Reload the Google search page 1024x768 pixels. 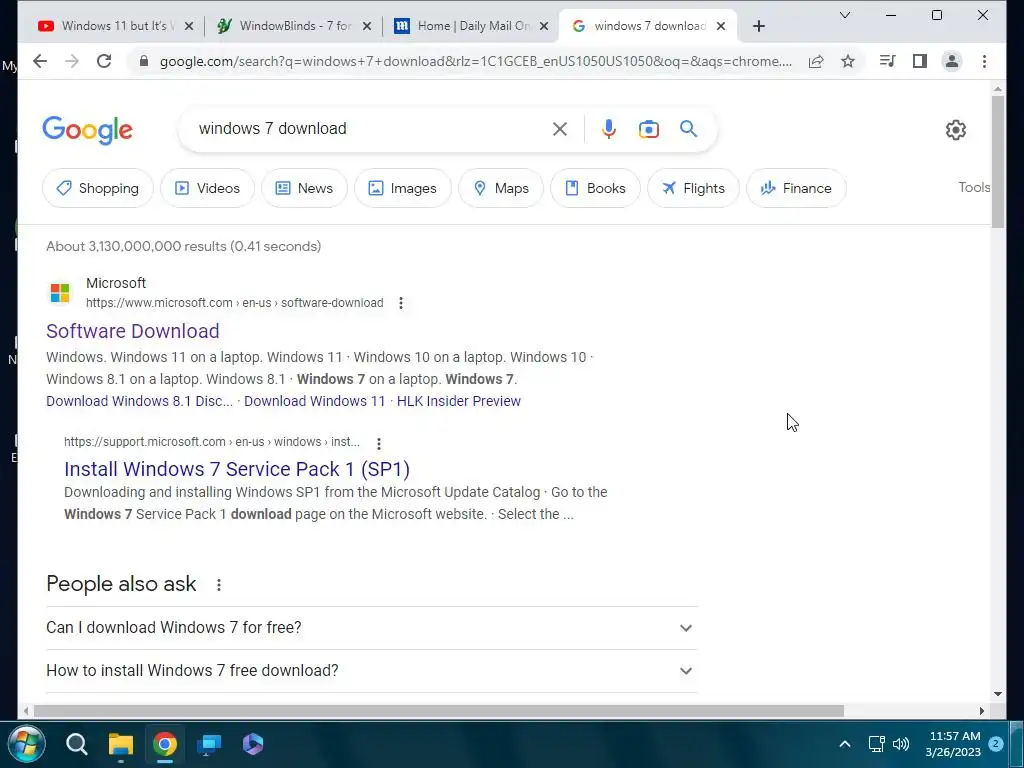104,61
